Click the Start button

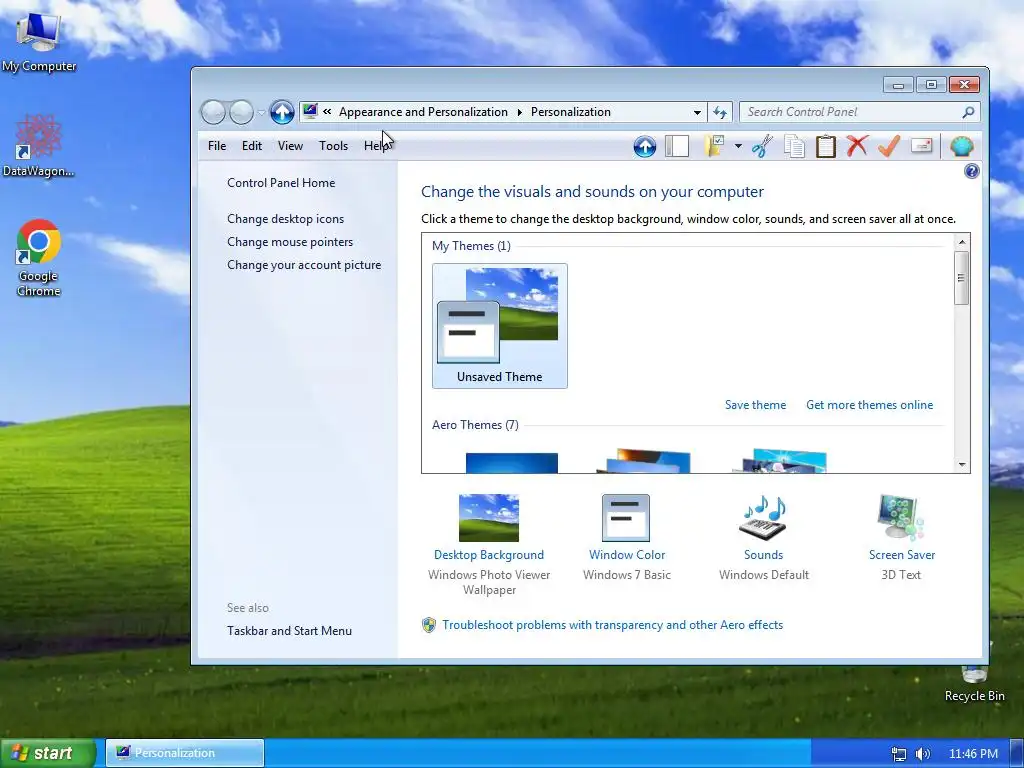pyautogui.click(x=48, y=753)
